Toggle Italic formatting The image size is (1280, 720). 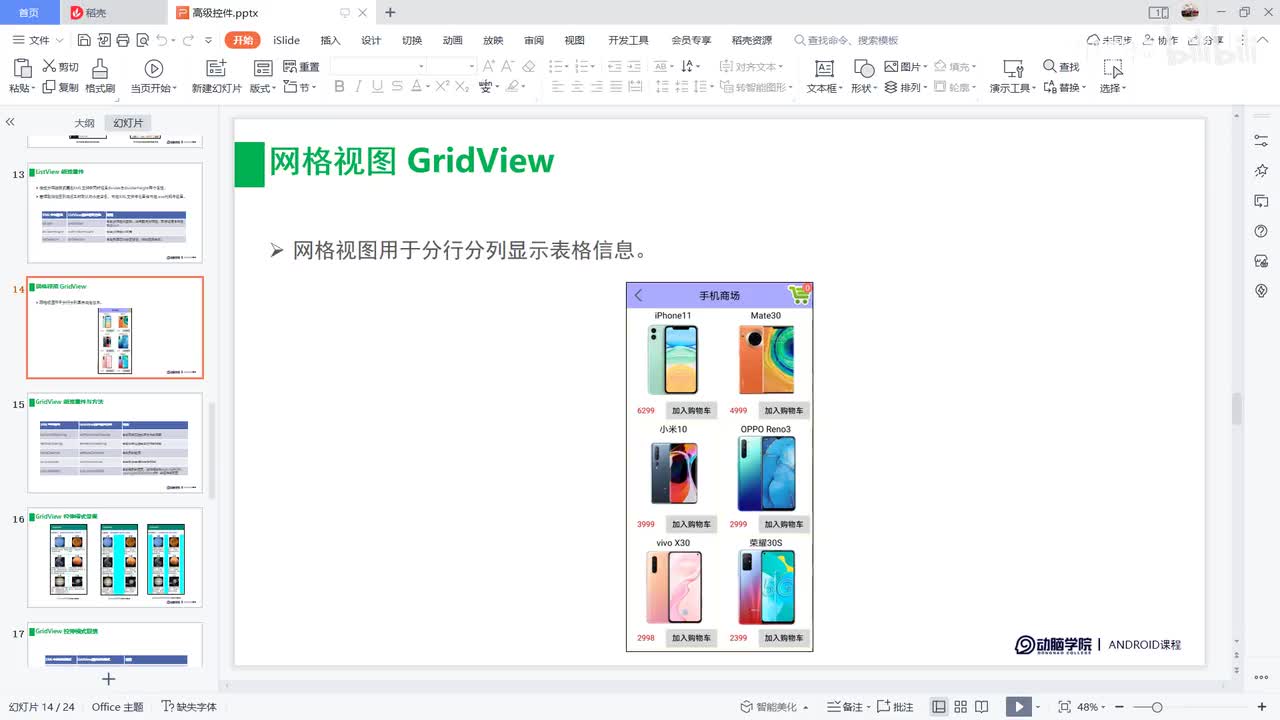(x=358, y=87)
